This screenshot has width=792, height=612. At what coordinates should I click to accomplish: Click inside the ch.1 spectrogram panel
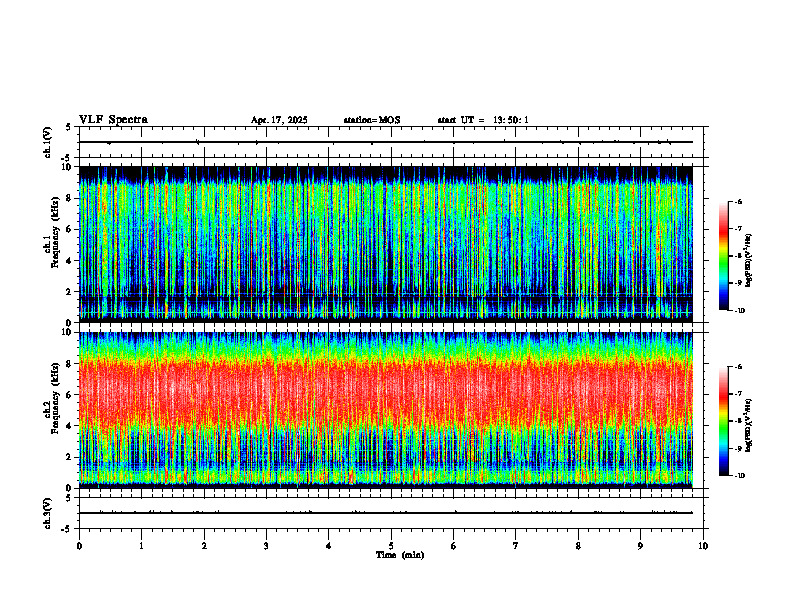click(385, 244)
